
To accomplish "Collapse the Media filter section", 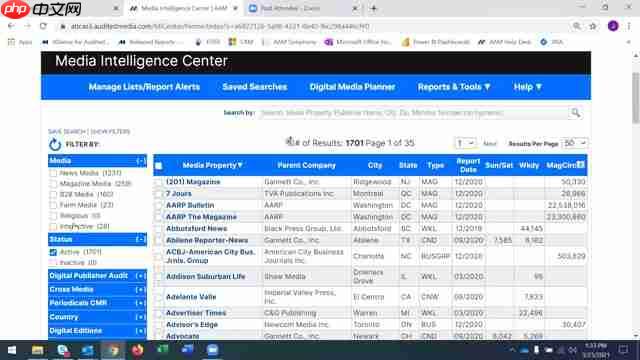I will (140, 161).
